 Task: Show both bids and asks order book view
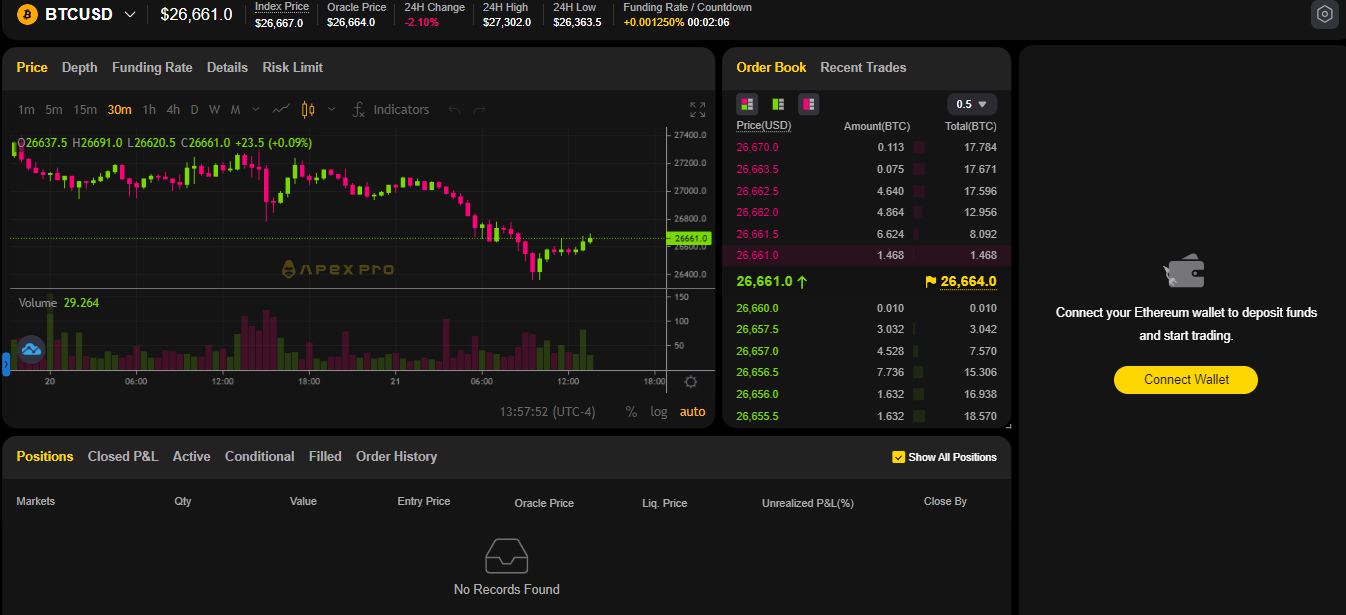pos(747,104)
